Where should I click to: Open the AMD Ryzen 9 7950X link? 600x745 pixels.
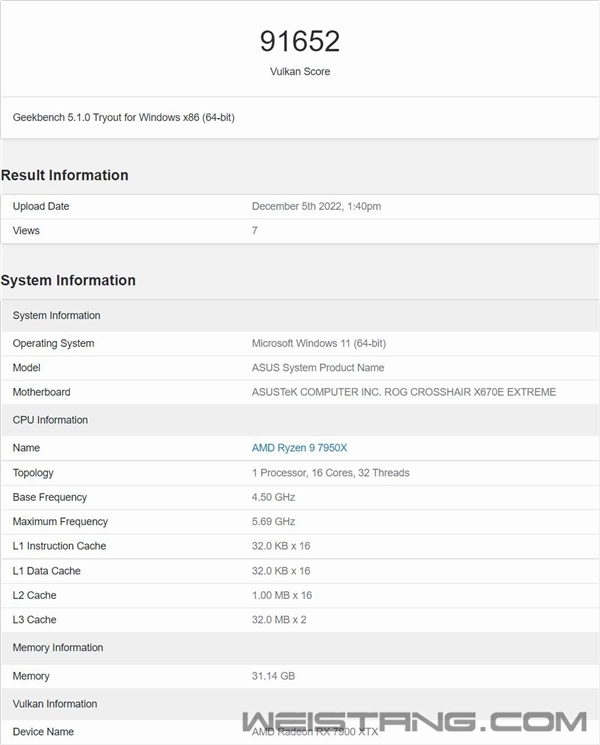tap(299, 448)
